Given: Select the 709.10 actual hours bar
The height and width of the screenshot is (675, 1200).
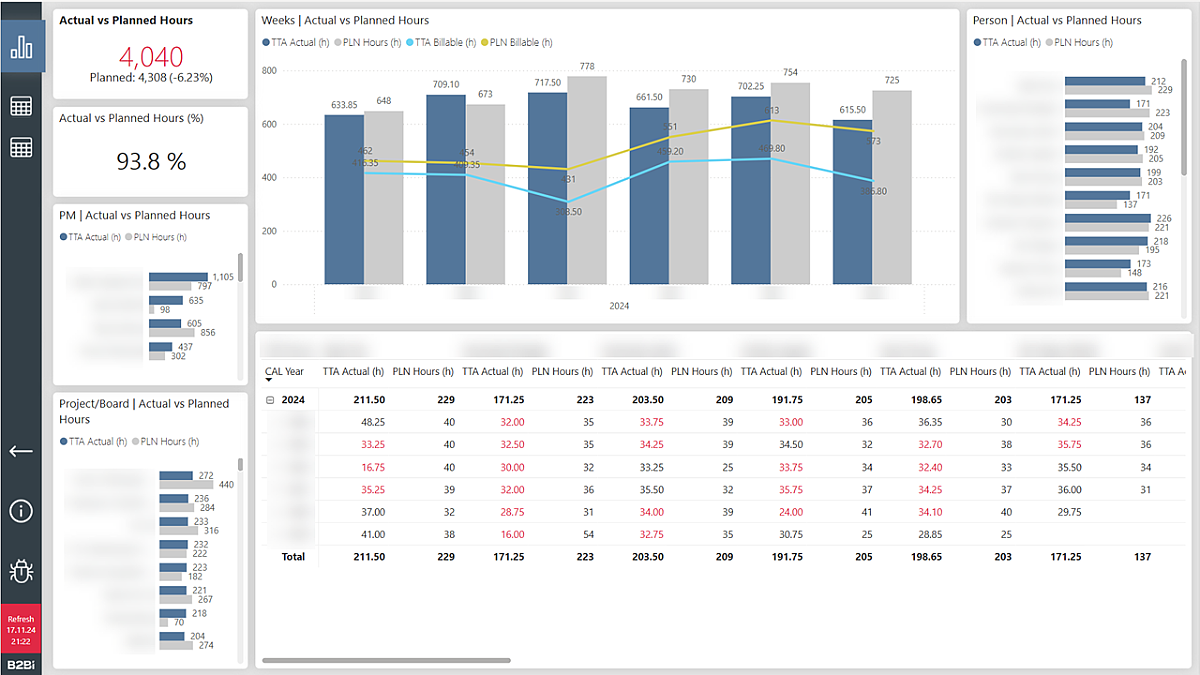Looking at the screenshot, I should coord(446,189).
